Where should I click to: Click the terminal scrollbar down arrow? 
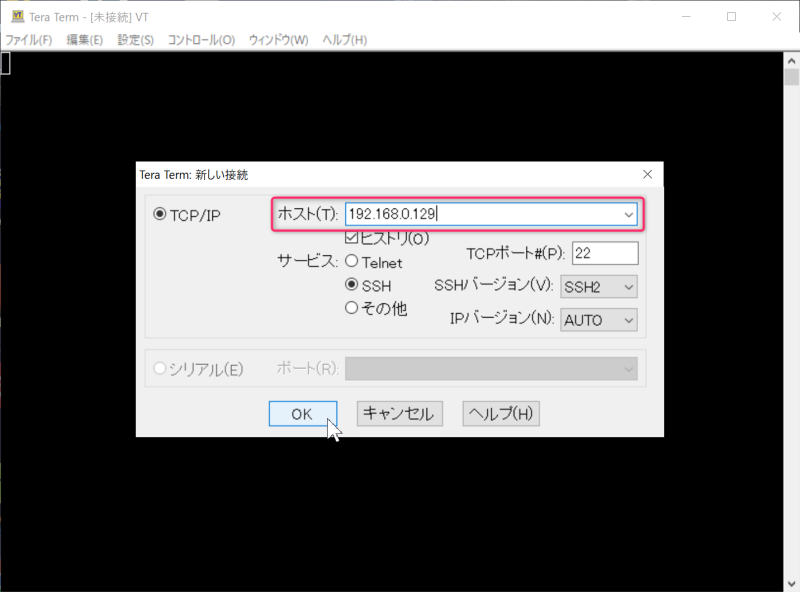791,583
